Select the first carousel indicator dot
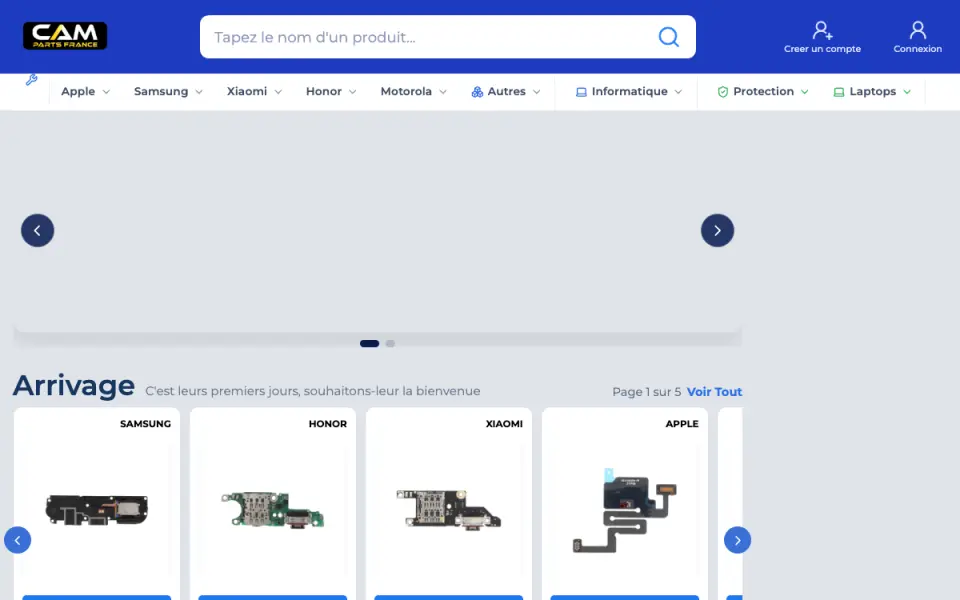Screen dimensions: 960x600 [x=369, y=343]
